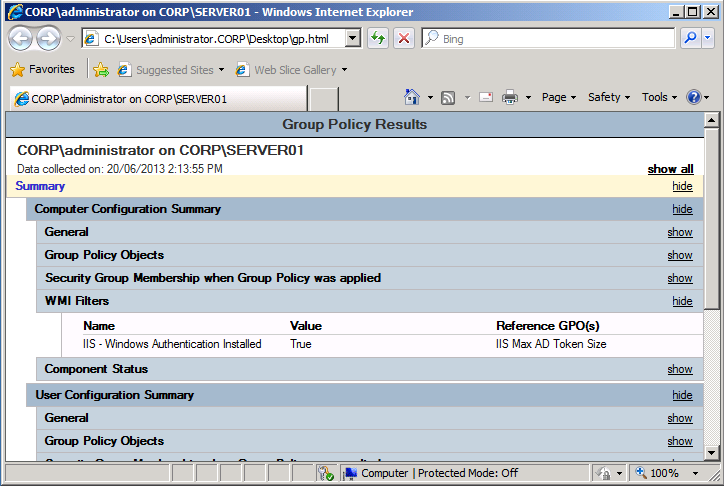Click the vertical scrollbar down arrow
Image resolution: width=724 pixels, height=486 pixels.
coord(711,453)
